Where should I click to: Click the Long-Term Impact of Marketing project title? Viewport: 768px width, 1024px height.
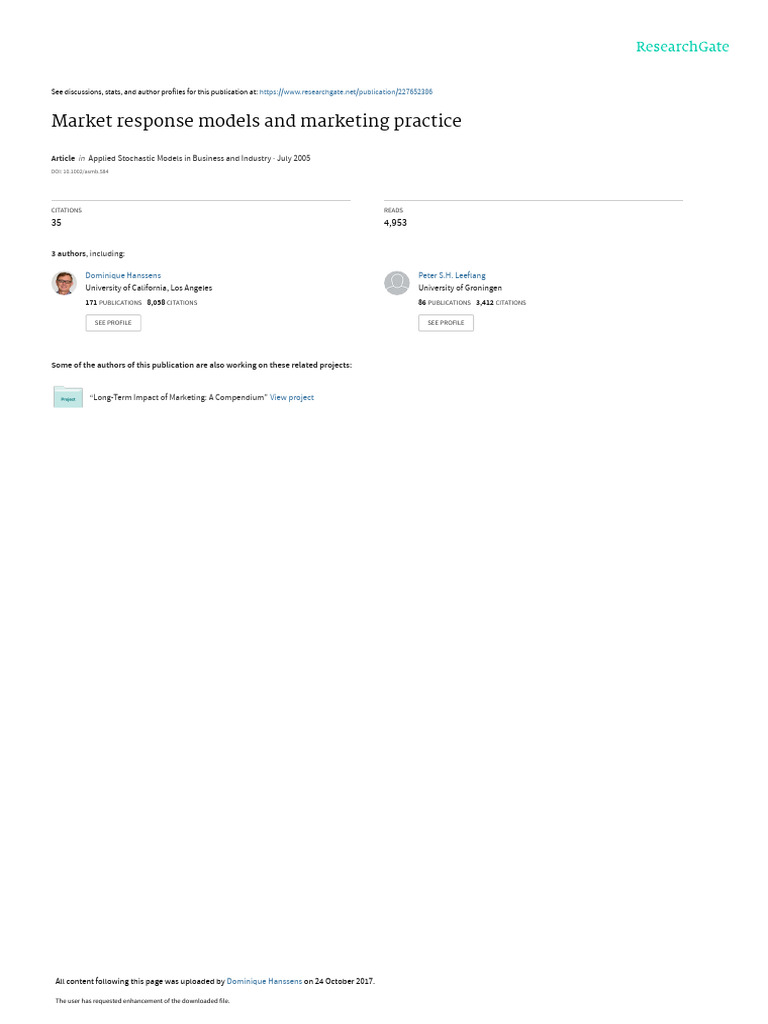tap(178, 397)
